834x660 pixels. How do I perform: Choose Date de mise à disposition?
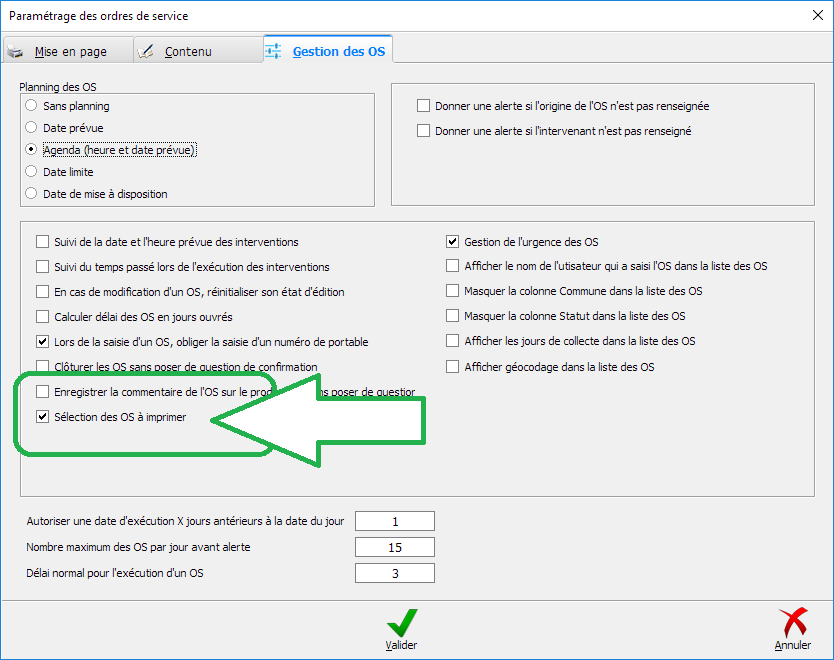click(x=32, y=194)
